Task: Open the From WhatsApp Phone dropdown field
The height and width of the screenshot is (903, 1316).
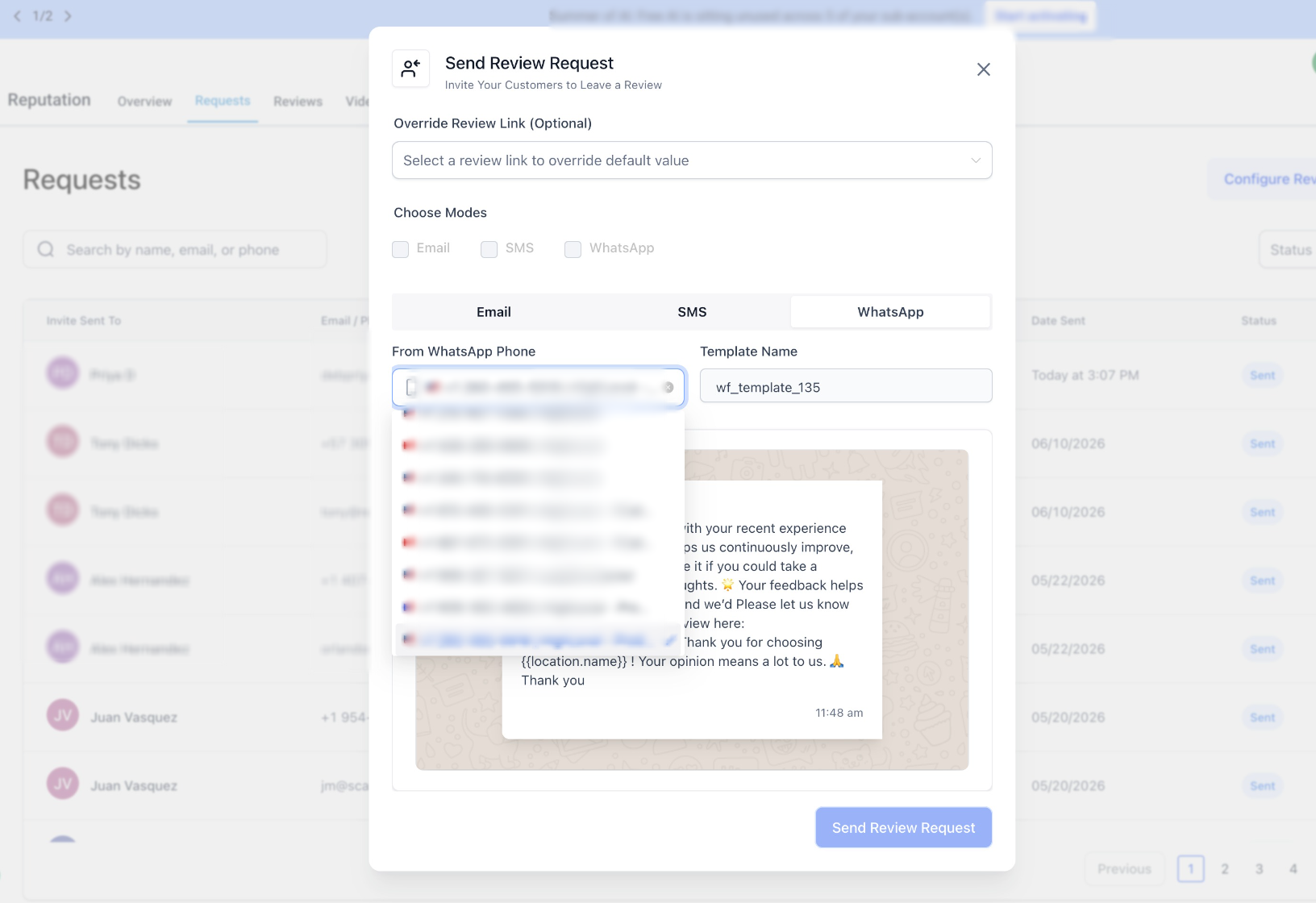Action: (538, 388)
